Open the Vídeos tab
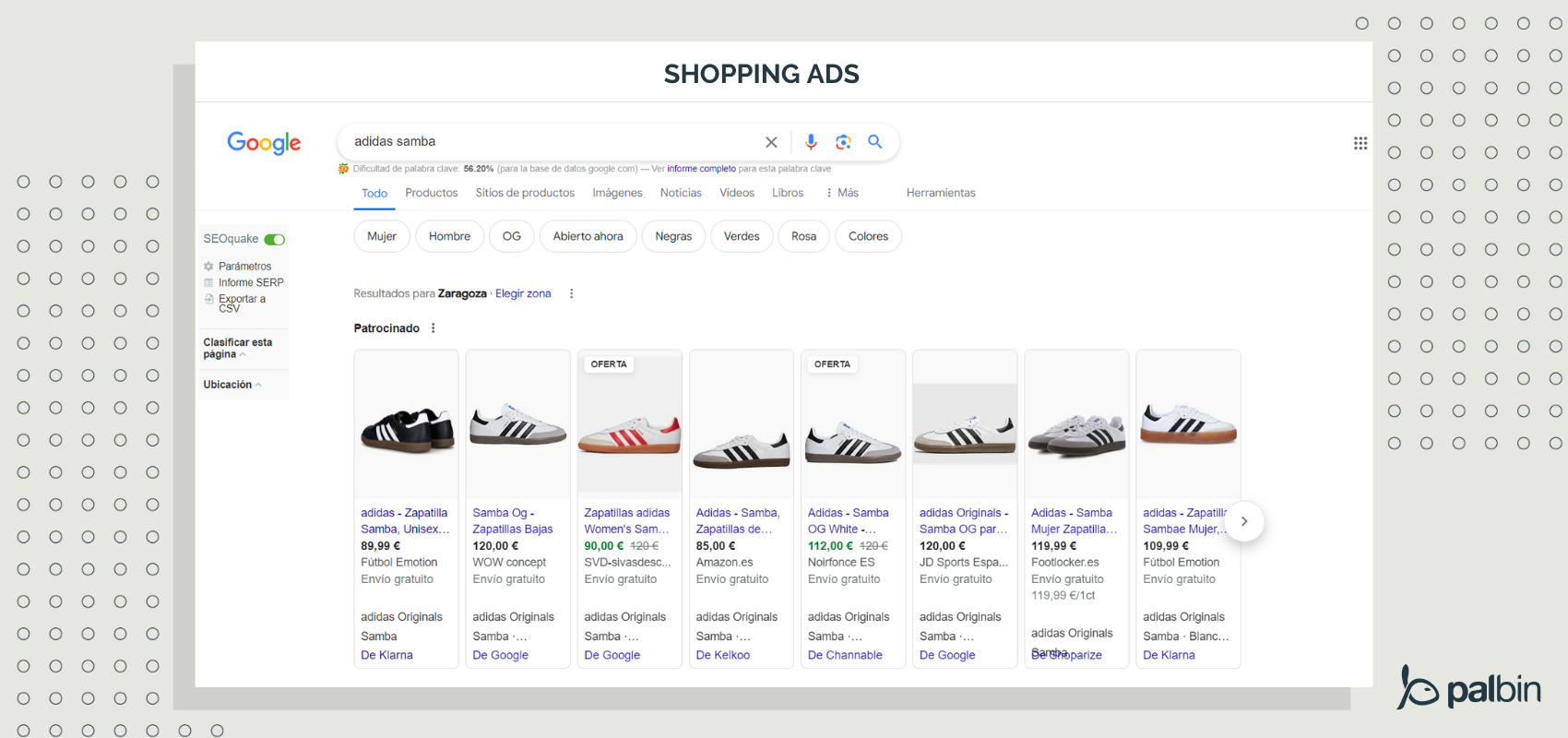Image resolution: width=1568 pixels, height=738 pixels. click(737, 193)
